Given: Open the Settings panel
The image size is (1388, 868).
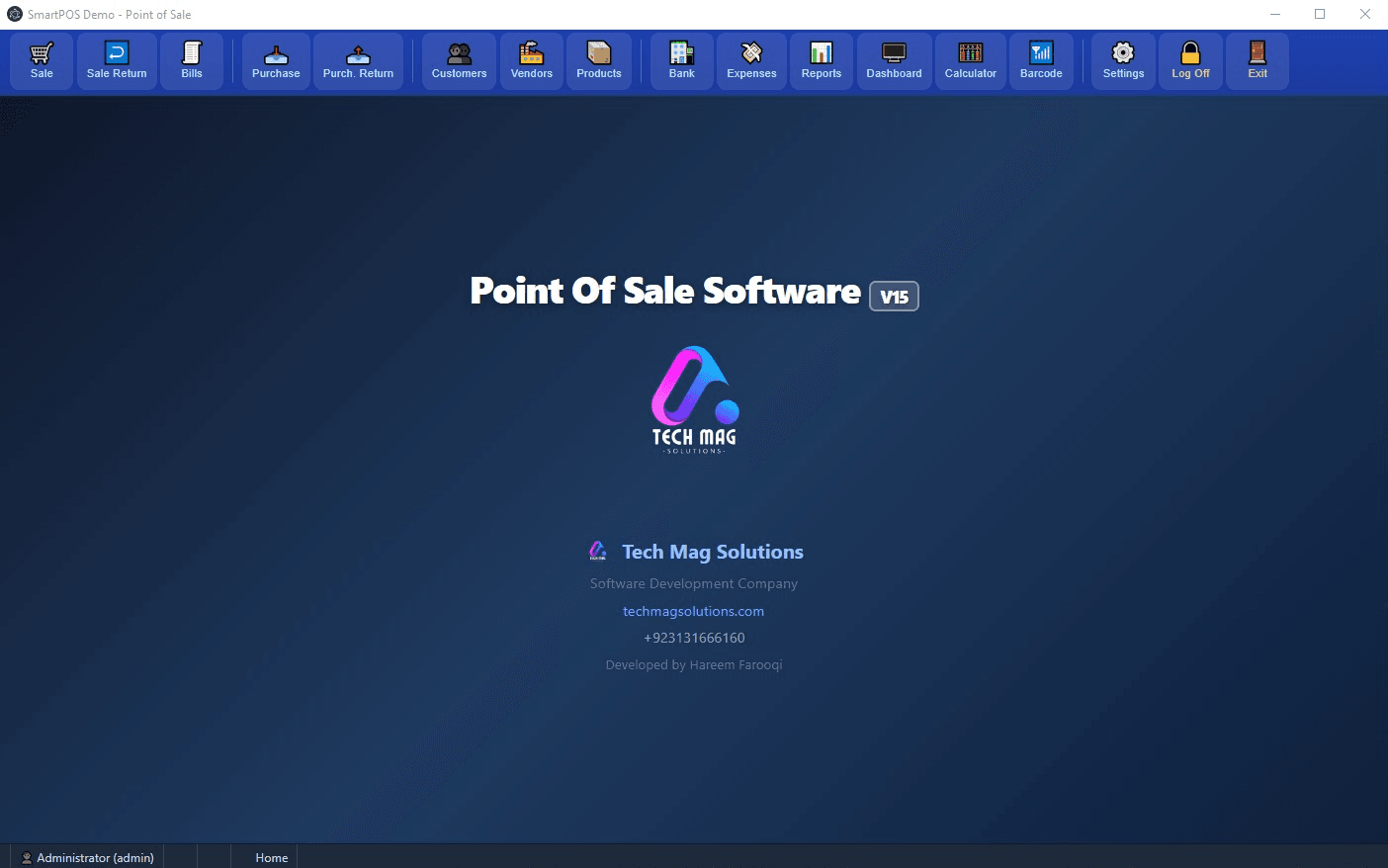Looking at the screenshot, I should [x=1123, y=60].
